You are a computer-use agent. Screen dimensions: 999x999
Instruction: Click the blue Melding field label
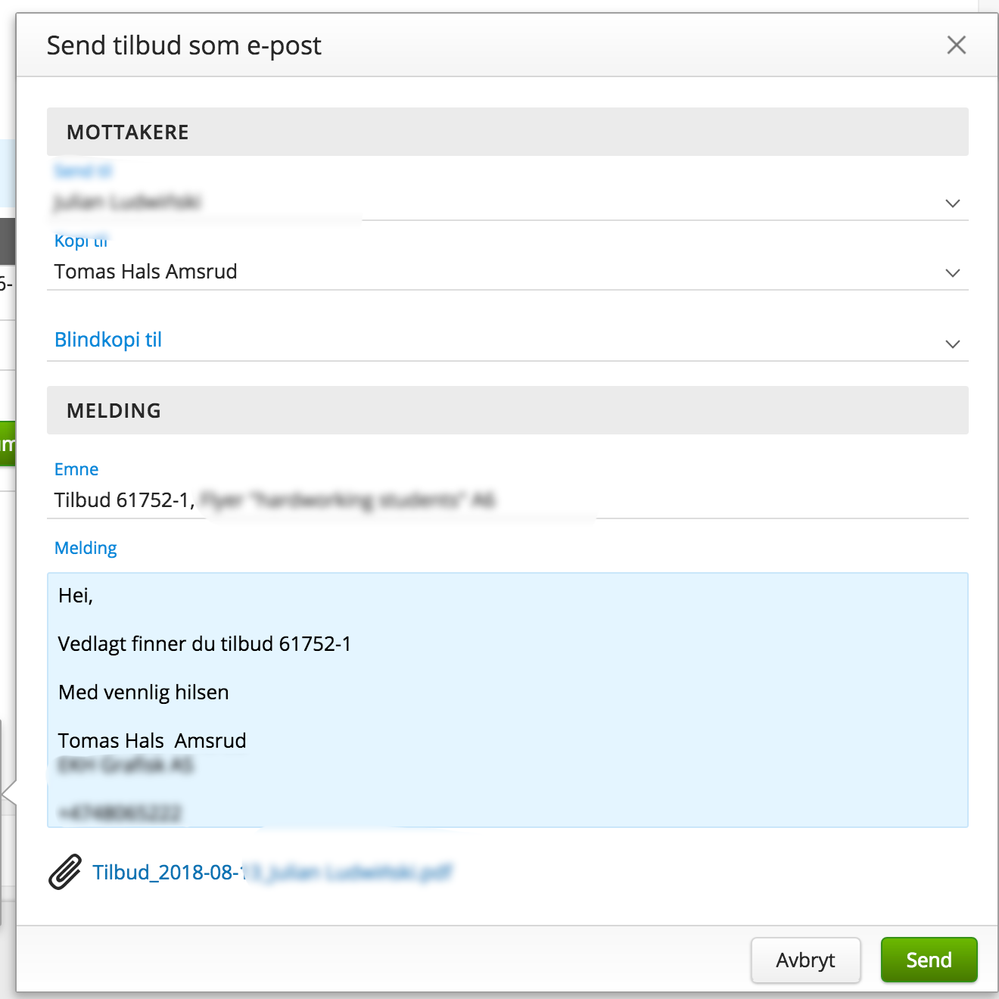coord(85,548)
